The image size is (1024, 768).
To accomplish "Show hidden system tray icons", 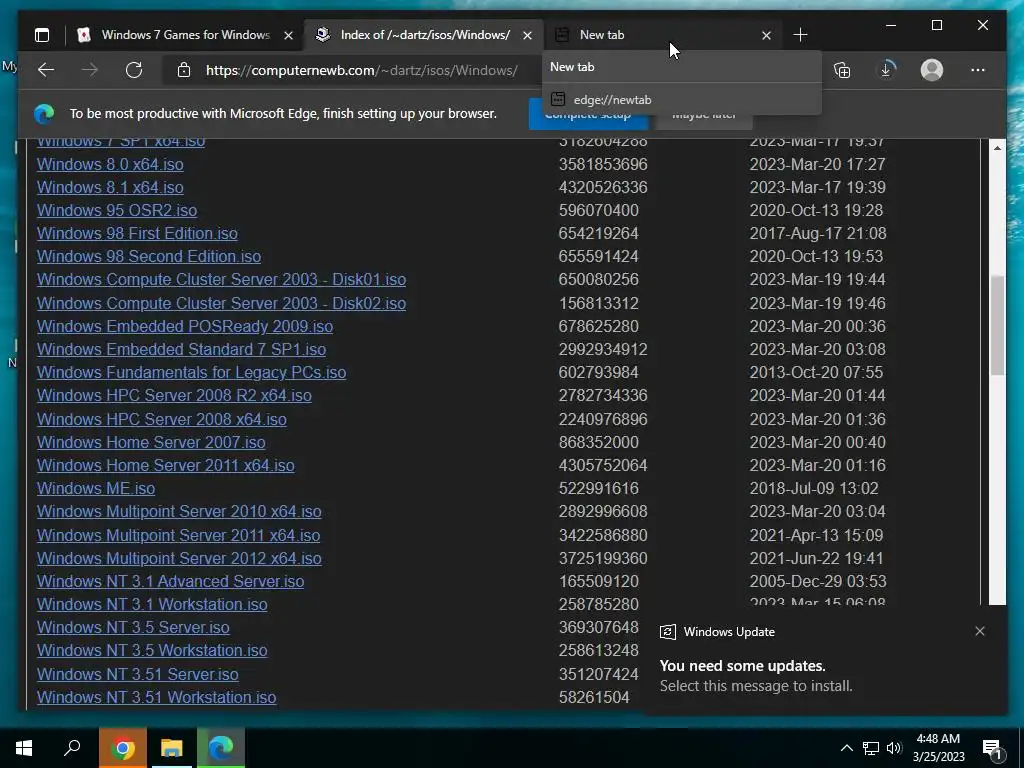I will click(846, 748).
